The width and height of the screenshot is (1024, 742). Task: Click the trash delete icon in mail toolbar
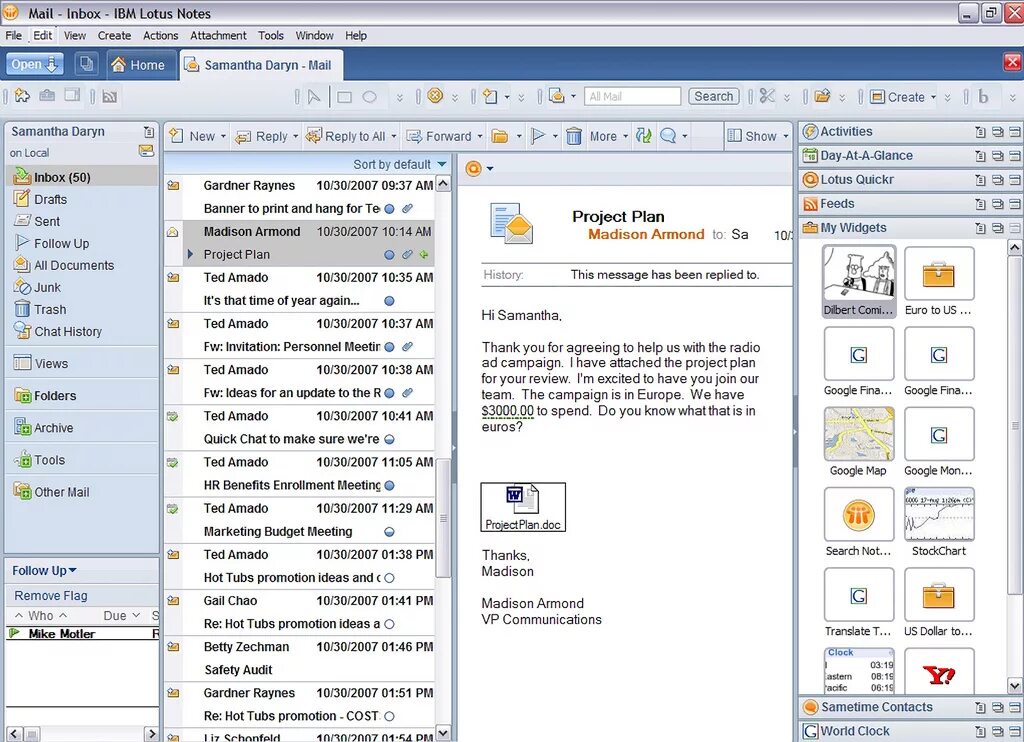(573, 136)
